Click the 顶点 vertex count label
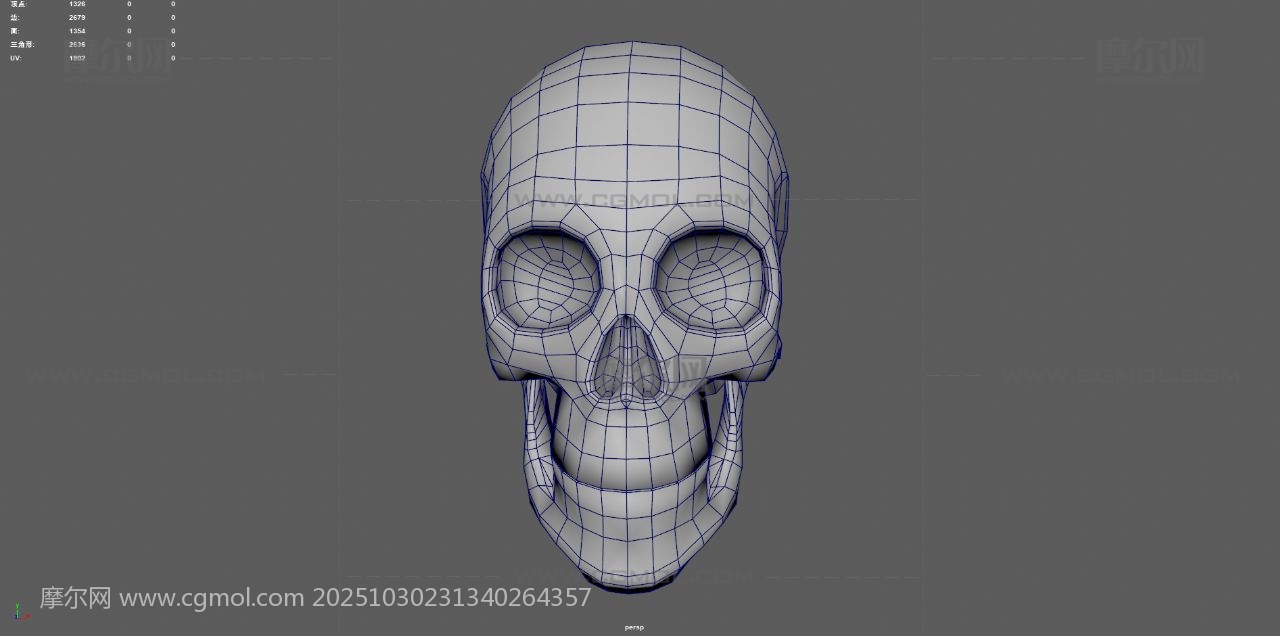The image size is (1280, 636). (19, 4)
